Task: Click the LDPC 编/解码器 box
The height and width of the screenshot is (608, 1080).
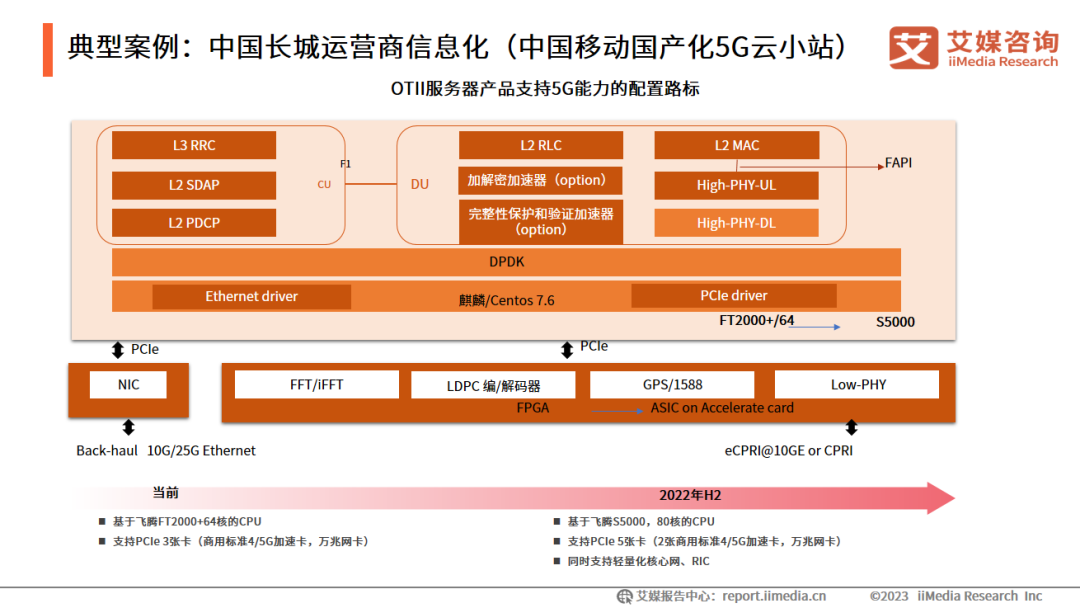Action: [493, 386]
